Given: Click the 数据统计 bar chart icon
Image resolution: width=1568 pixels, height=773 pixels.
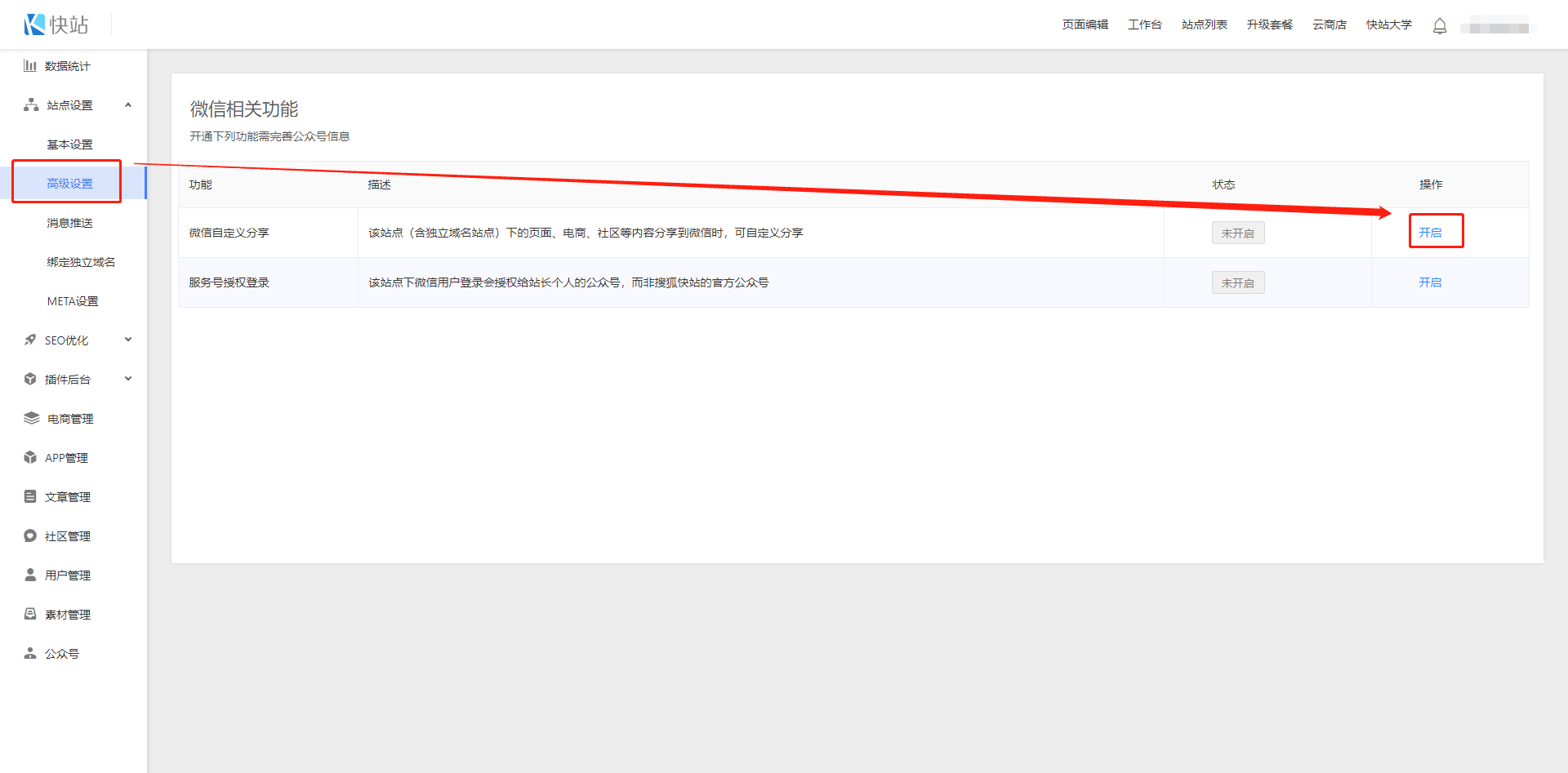Looking at the screenshot, I should [30, 66].
